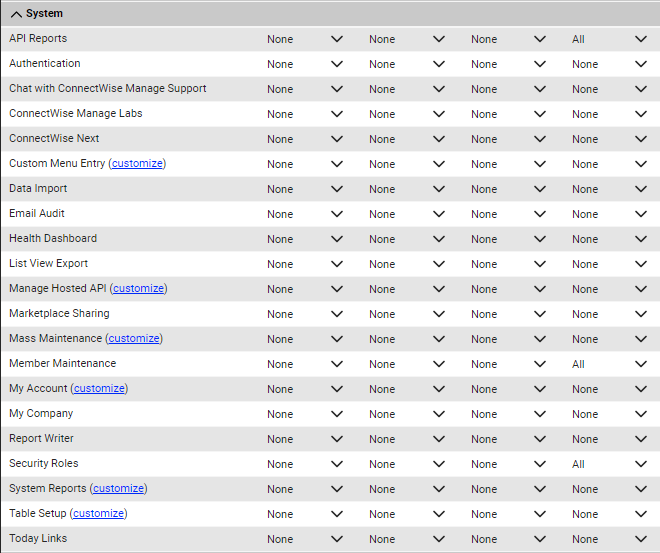Image resolution: width=660 pixels, height=553 pixels.
Task: Click customize link for Custom Menu Entry
Action: point(137,163)
